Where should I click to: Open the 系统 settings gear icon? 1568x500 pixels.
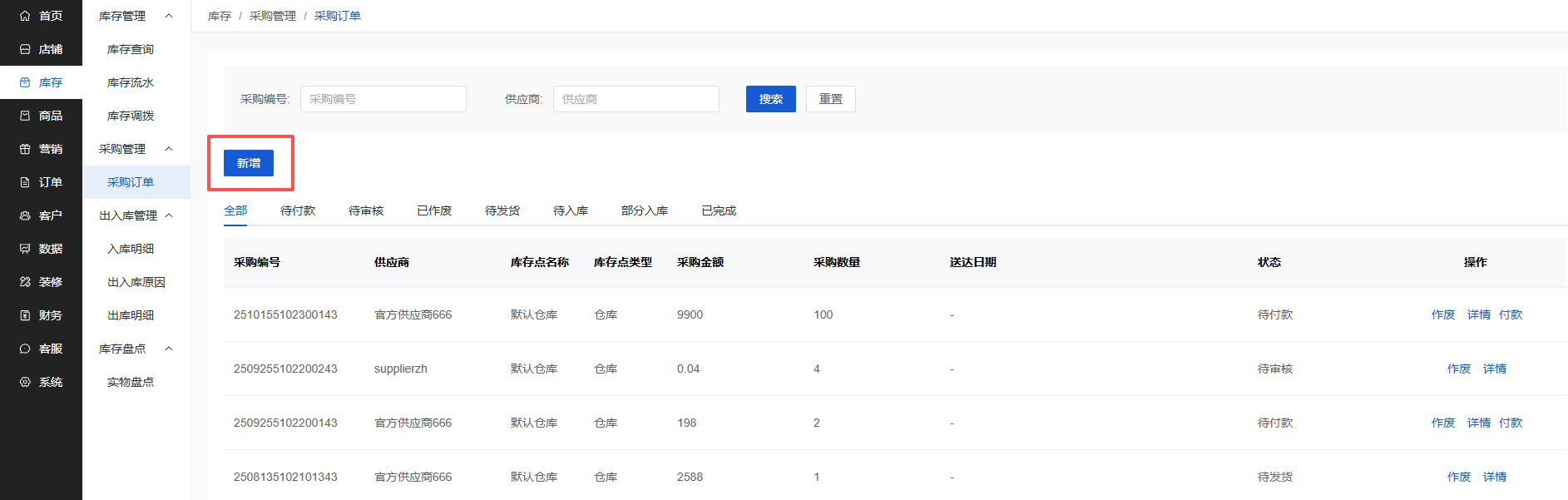tap(25, 382)
